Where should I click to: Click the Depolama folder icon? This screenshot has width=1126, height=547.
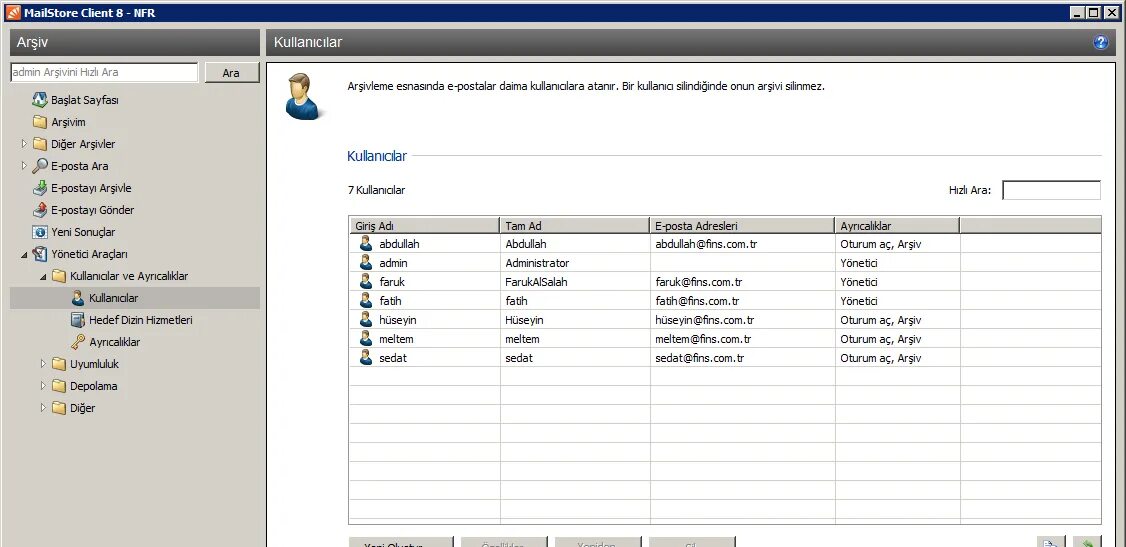(59, 386)
